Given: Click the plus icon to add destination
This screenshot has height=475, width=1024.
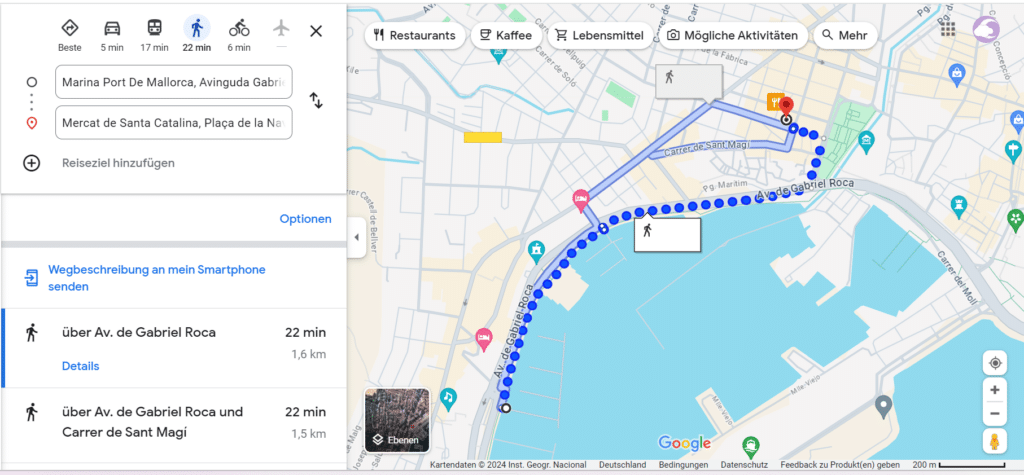Looking at the screenshot, I should click(31, 163).
